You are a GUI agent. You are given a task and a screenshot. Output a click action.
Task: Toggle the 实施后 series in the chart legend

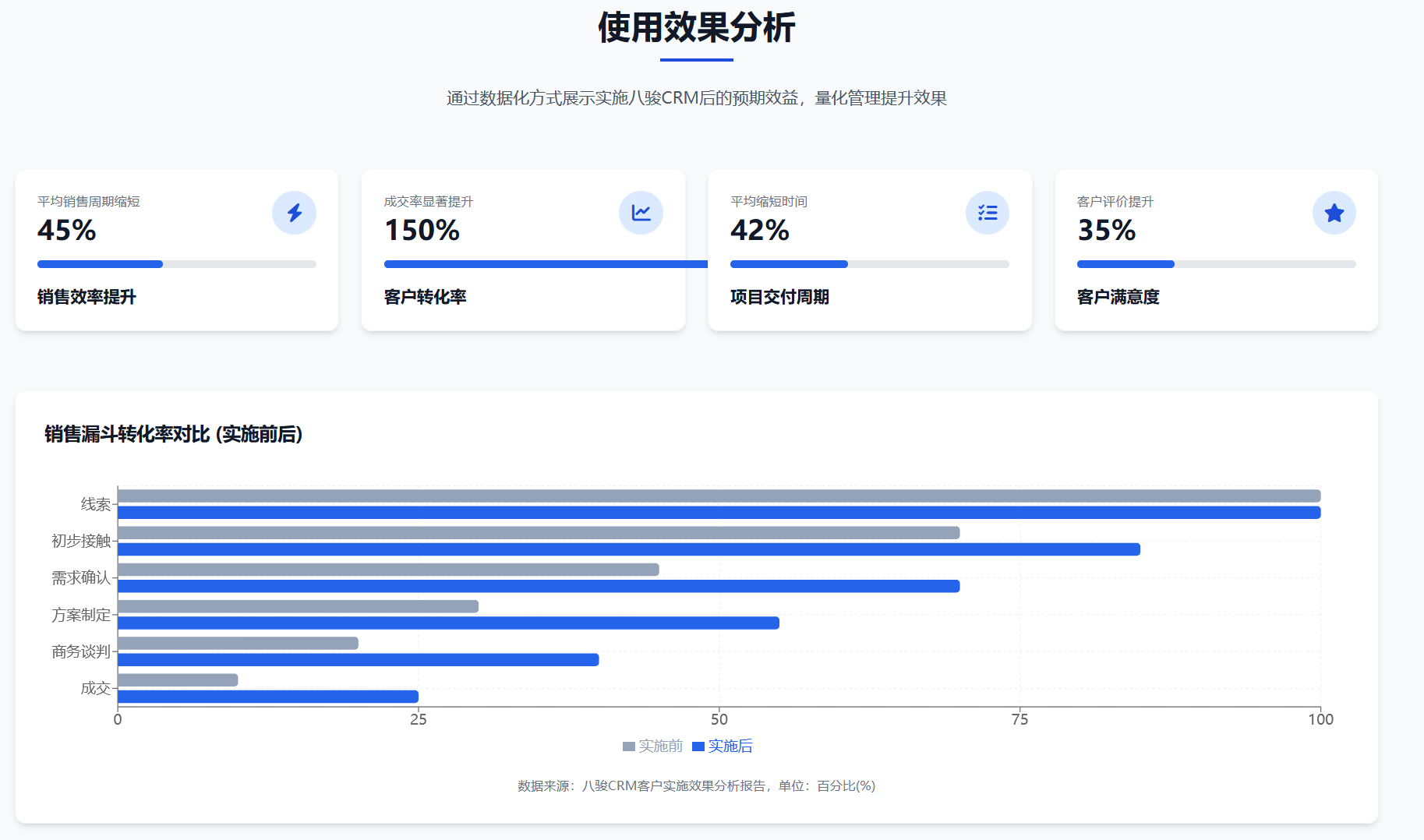[x=730, y=746]
